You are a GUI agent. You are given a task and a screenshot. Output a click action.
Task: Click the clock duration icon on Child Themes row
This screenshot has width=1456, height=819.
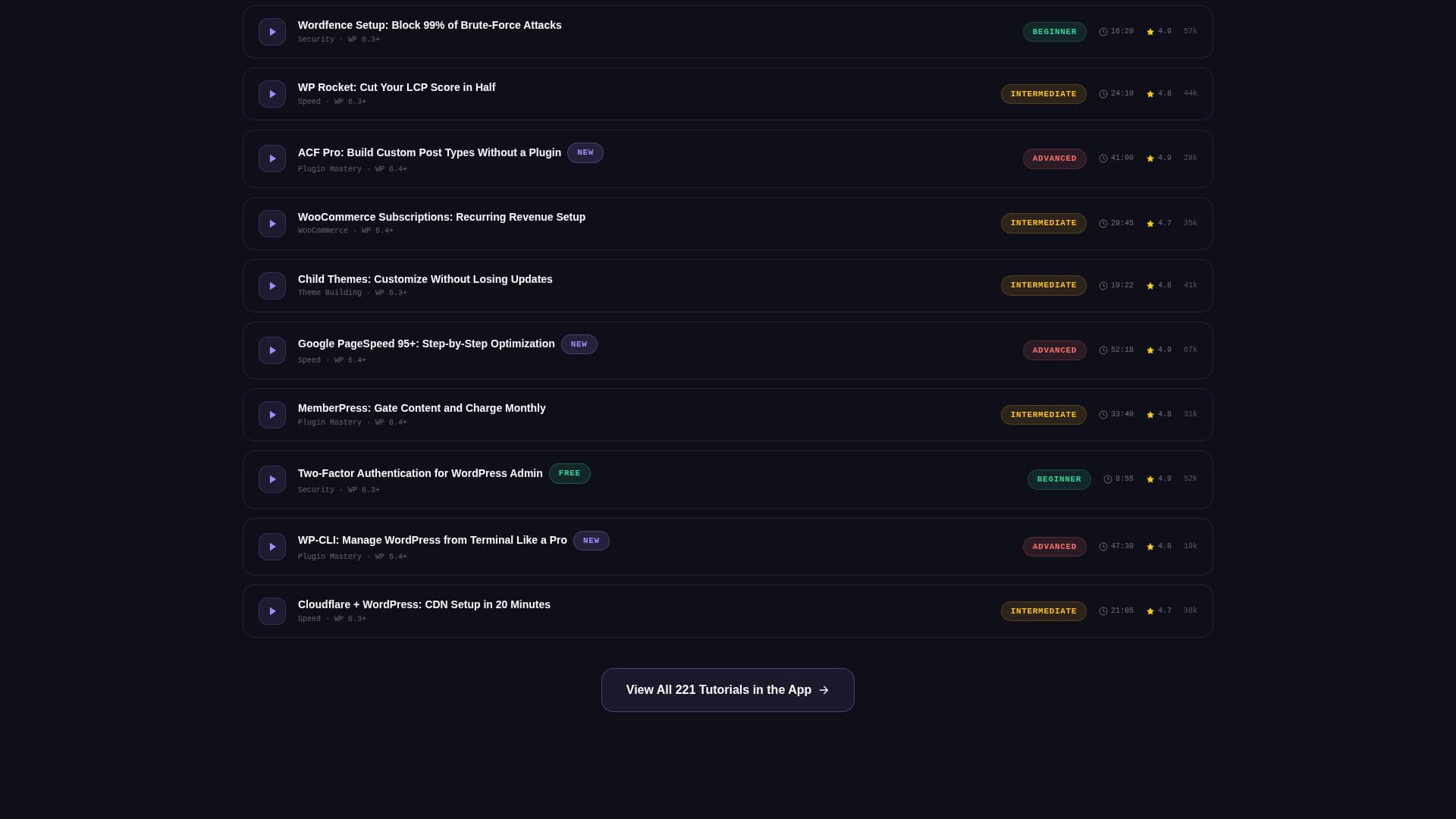click(x=1103, y=286)
